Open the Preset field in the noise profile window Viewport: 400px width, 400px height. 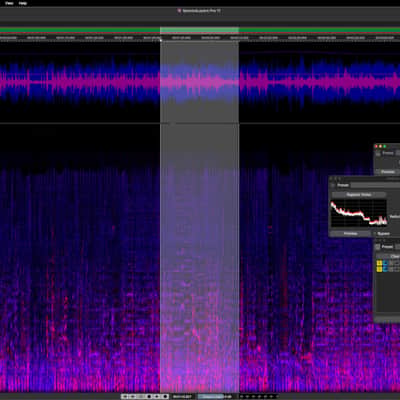pyautogui.click(x=375, y=185)
